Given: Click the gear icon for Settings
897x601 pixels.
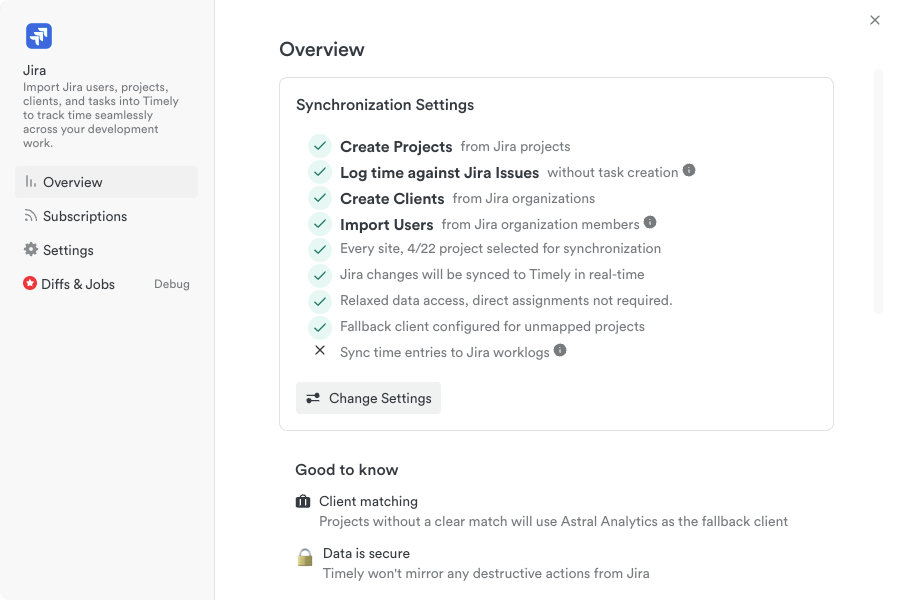Looking at the screenshot, I should [30, 250].
